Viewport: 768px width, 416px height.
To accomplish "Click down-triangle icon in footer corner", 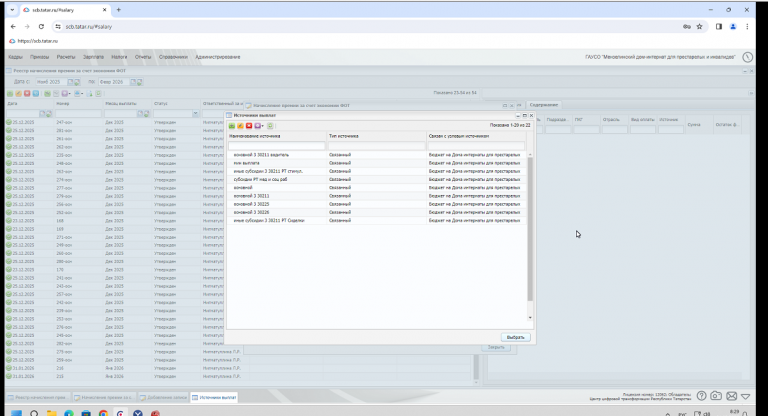I will click(745, 396).
